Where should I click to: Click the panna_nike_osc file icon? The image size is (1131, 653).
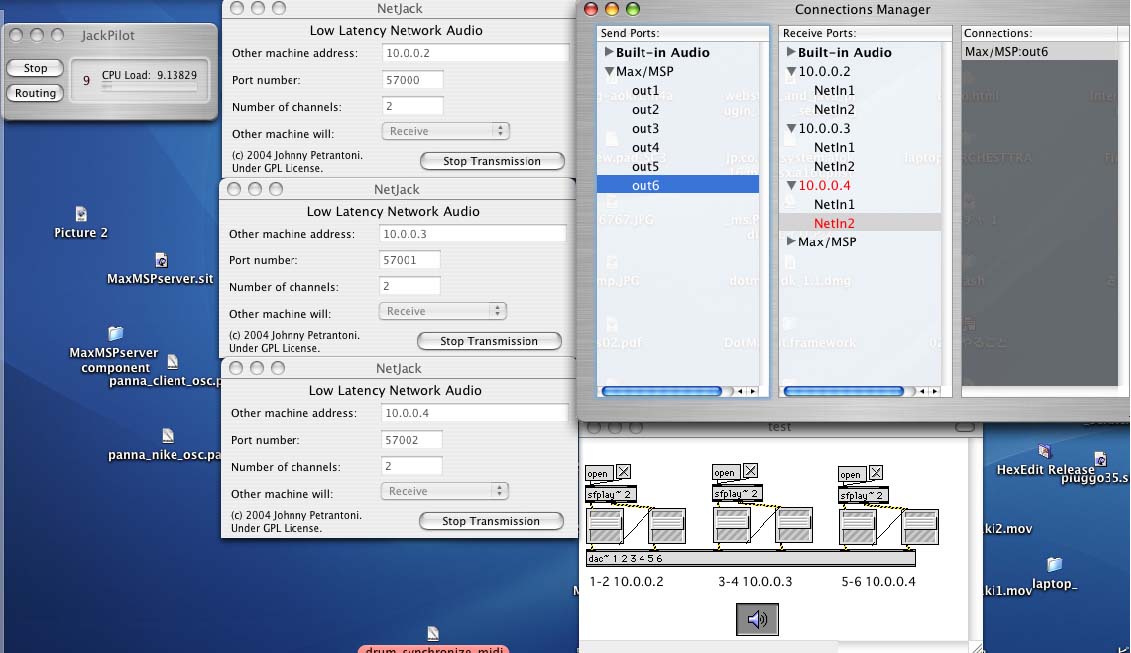167,436
